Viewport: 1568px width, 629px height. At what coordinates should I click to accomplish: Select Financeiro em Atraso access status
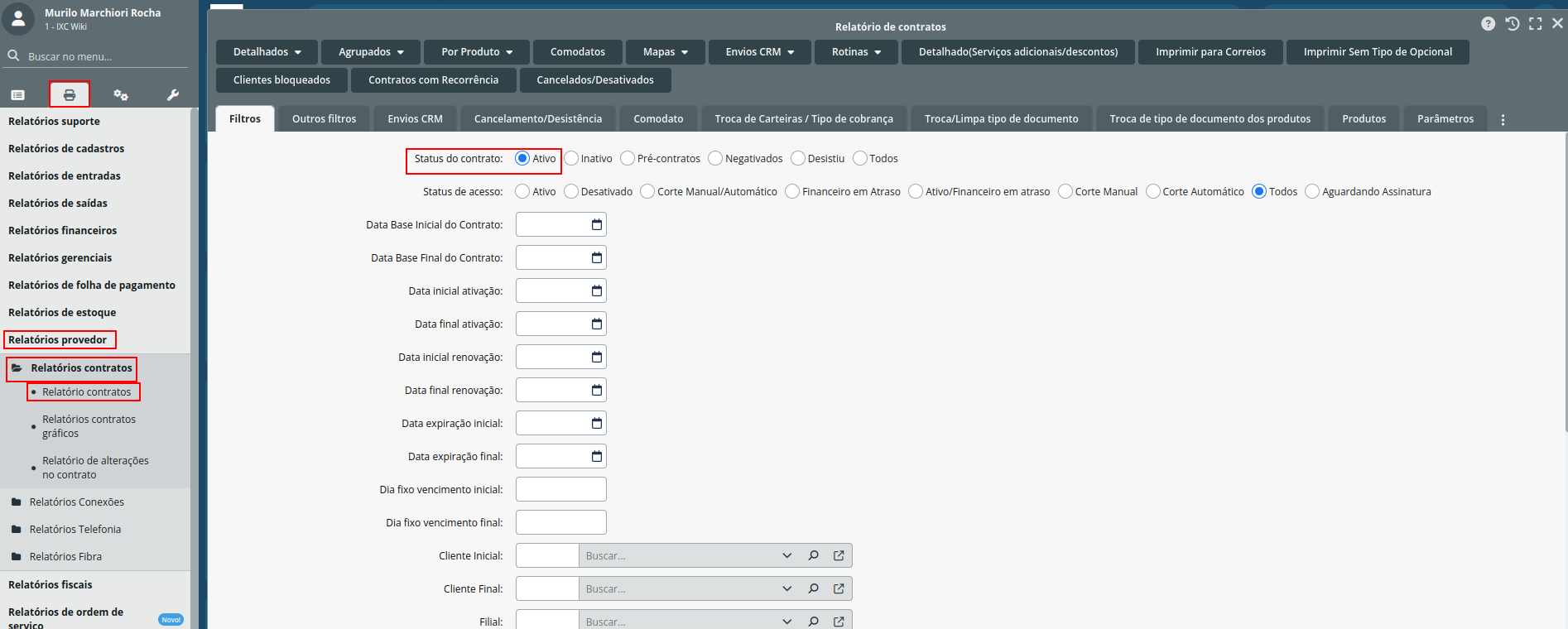[x=792, y=191]
